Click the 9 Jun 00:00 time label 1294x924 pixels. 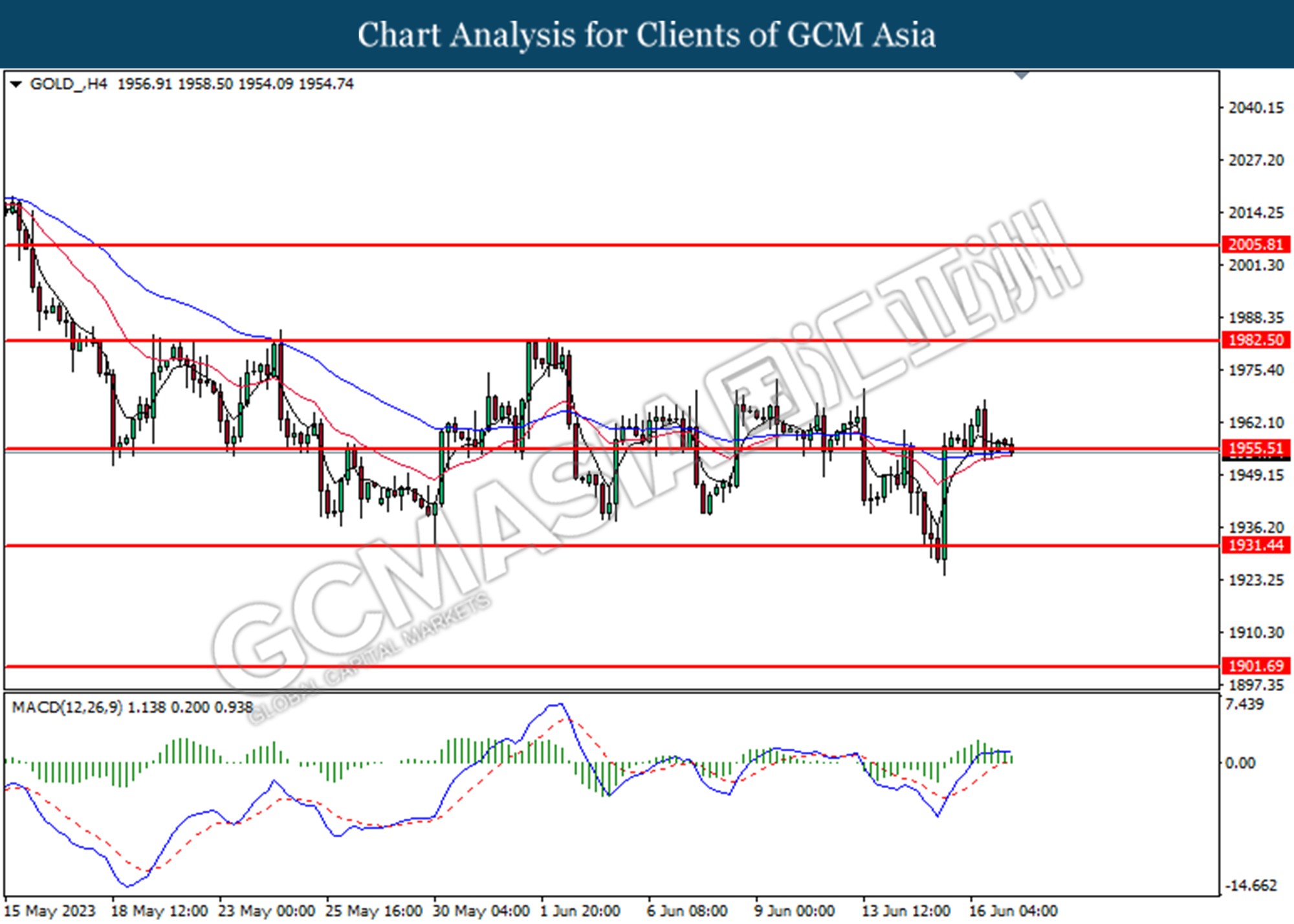(x=795, y=911)
